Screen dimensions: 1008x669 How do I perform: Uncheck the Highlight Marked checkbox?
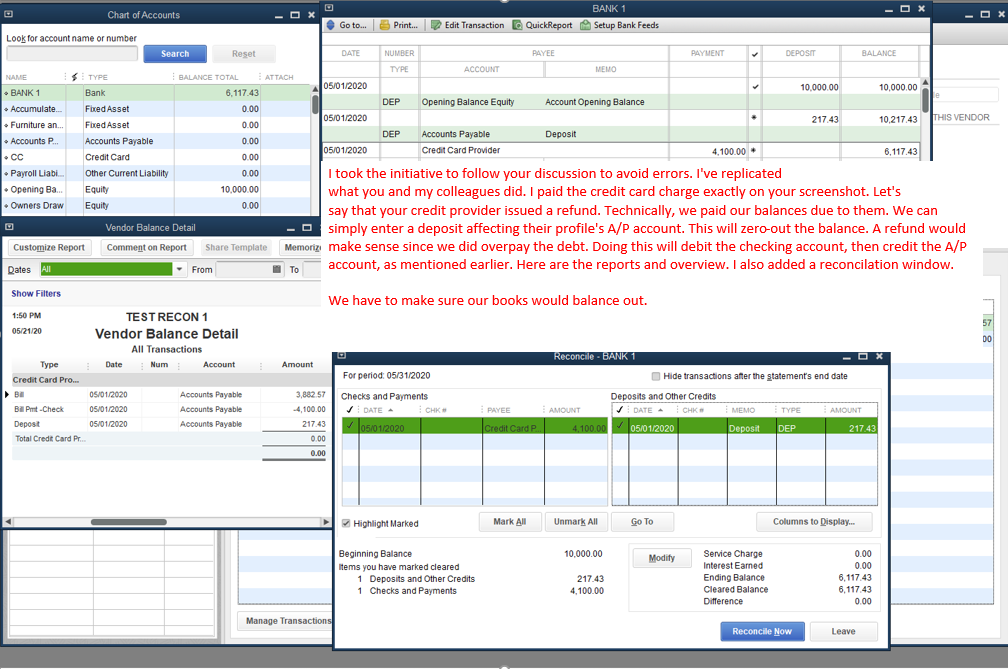point(346,523)
